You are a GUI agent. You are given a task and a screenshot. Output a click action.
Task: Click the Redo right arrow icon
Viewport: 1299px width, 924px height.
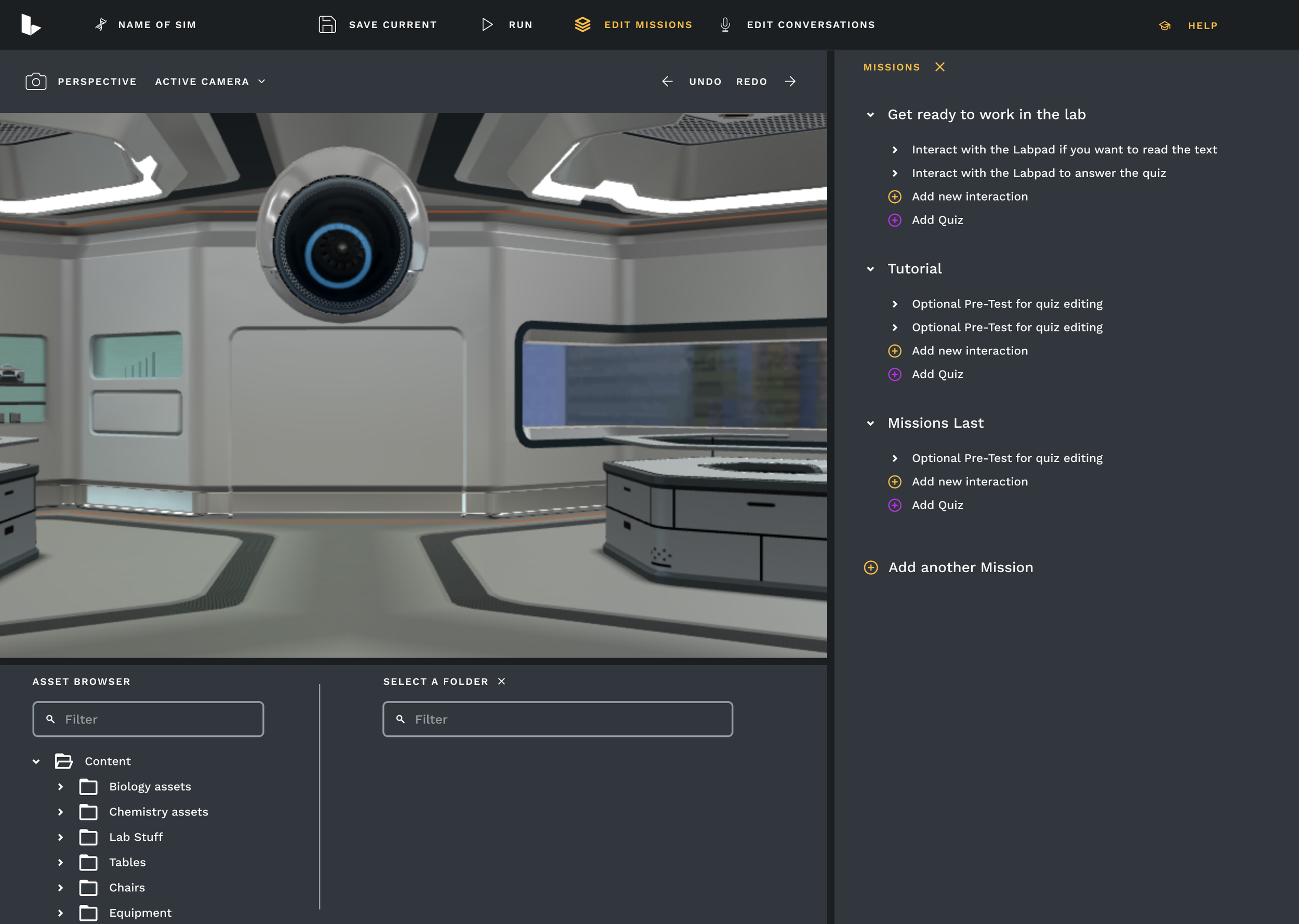pyautogui.click(x=790, y=82)
